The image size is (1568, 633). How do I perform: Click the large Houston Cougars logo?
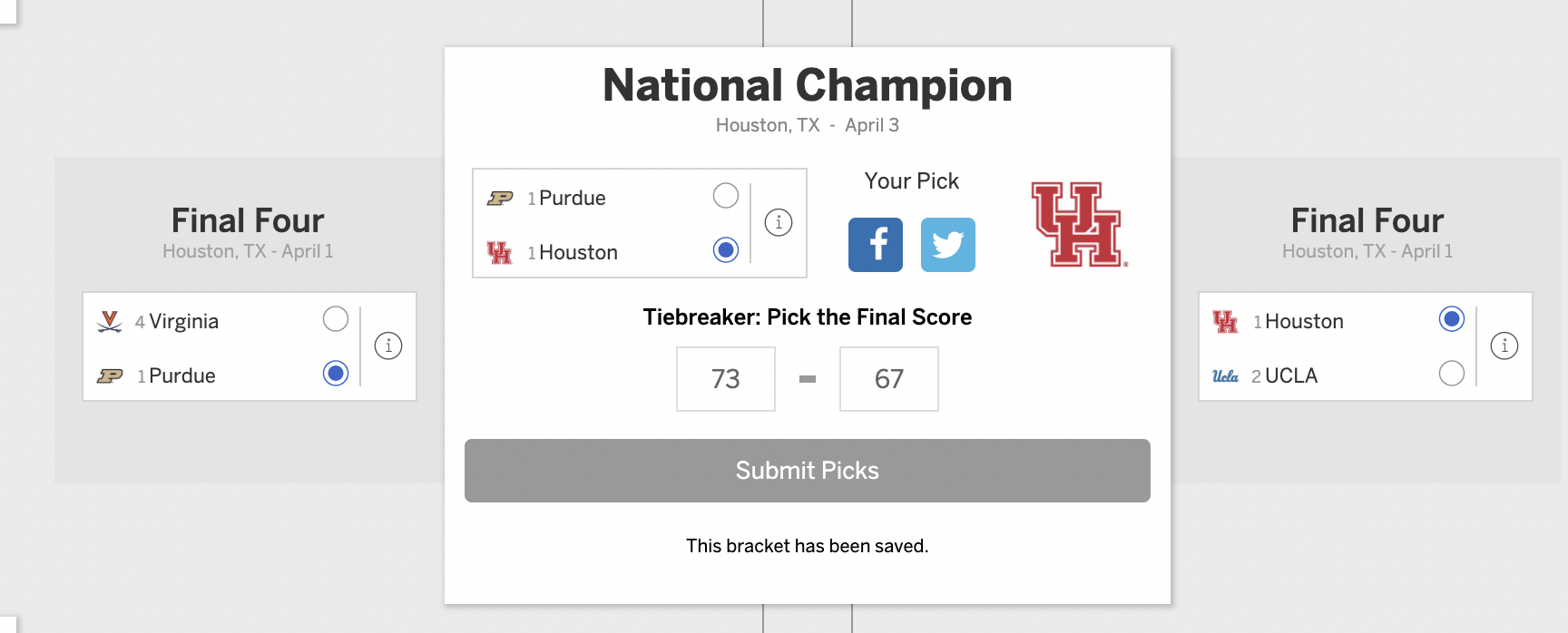coord(1079,225)
